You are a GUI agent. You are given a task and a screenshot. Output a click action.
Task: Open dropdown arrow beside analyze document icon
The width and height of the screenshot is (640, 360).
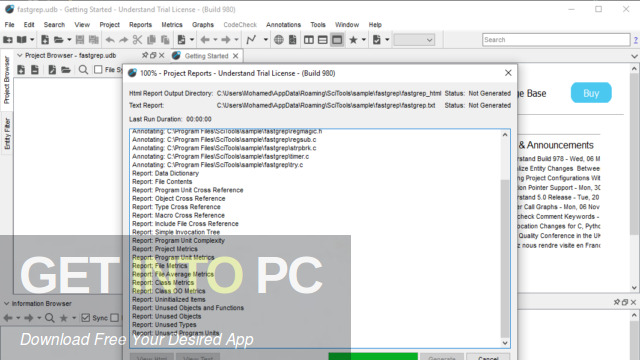pos(191,40)
